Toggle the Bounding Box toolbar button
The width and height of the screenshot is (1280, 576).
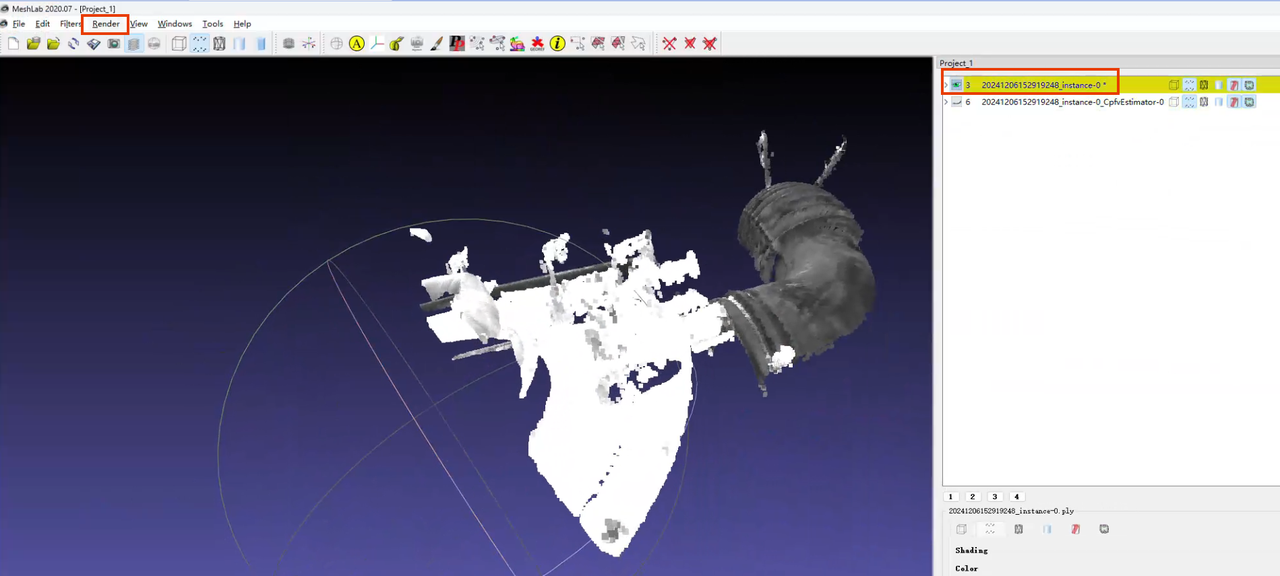click(x=178, y=43)
